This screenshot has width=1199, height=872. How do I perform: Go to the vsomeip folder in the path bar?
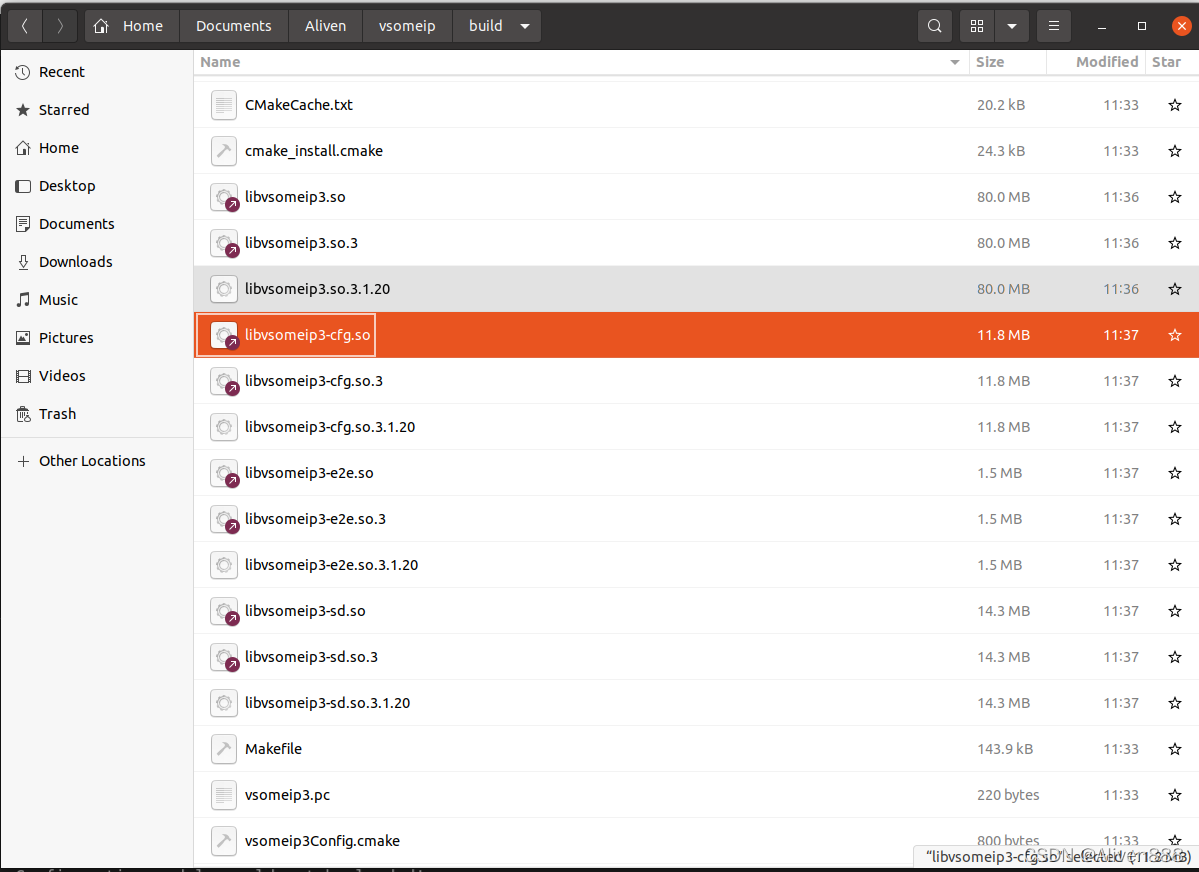click(x=407, y=25)
